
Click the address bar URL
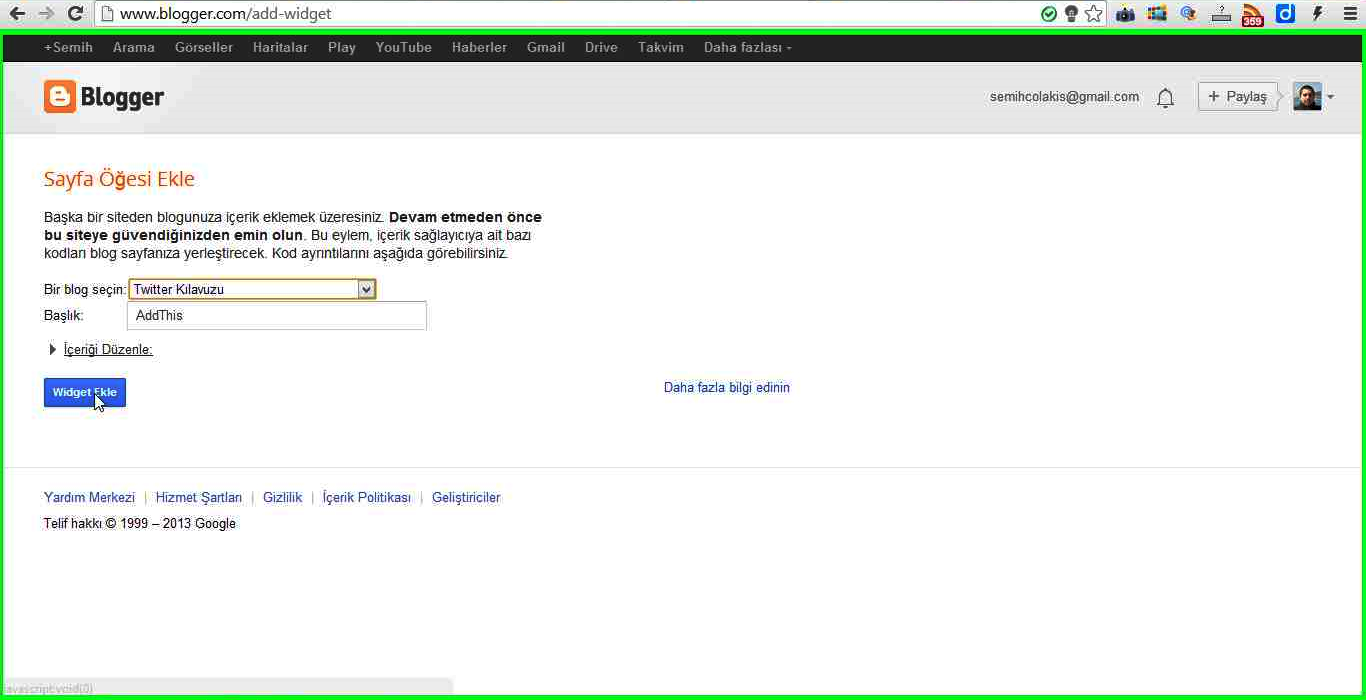[226, 14]
